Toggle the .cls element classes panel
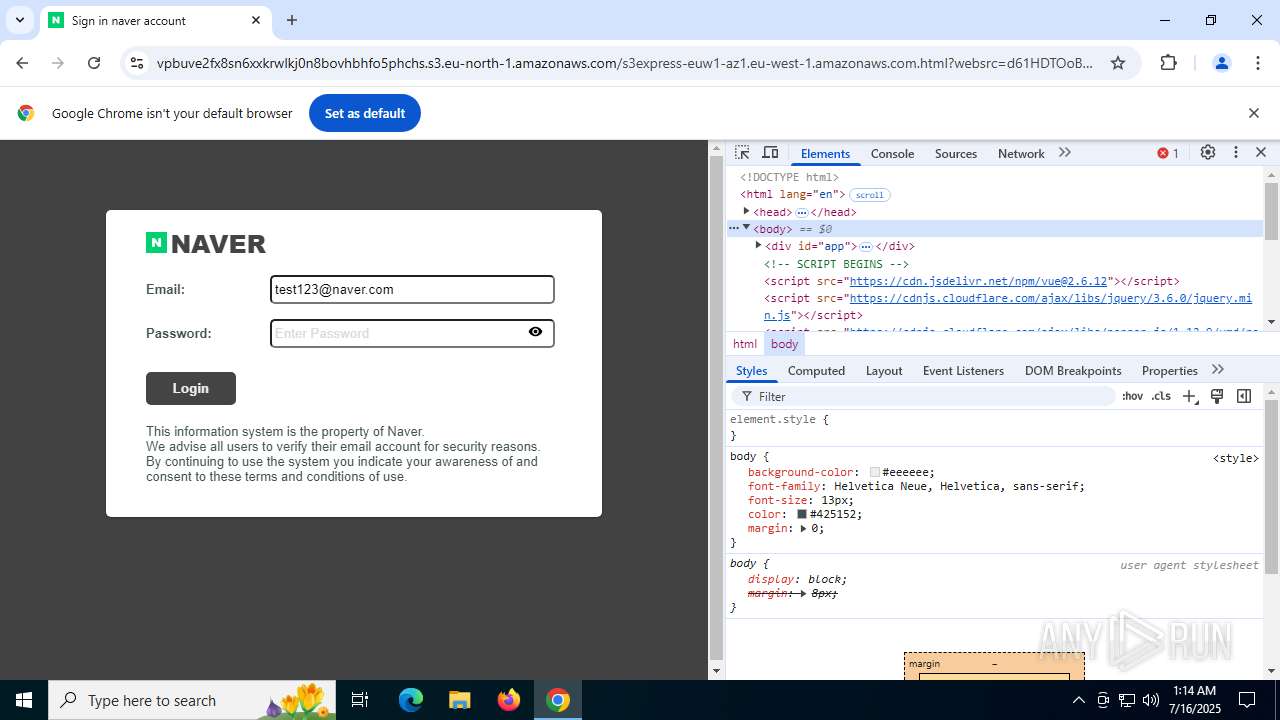 pyautogui.click(x=1161, y=396)
